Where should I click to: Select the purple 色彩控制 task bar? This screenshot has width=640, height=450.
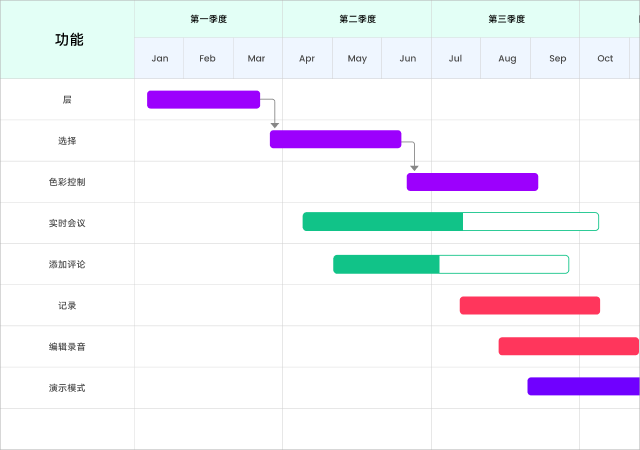coord(472,182)
